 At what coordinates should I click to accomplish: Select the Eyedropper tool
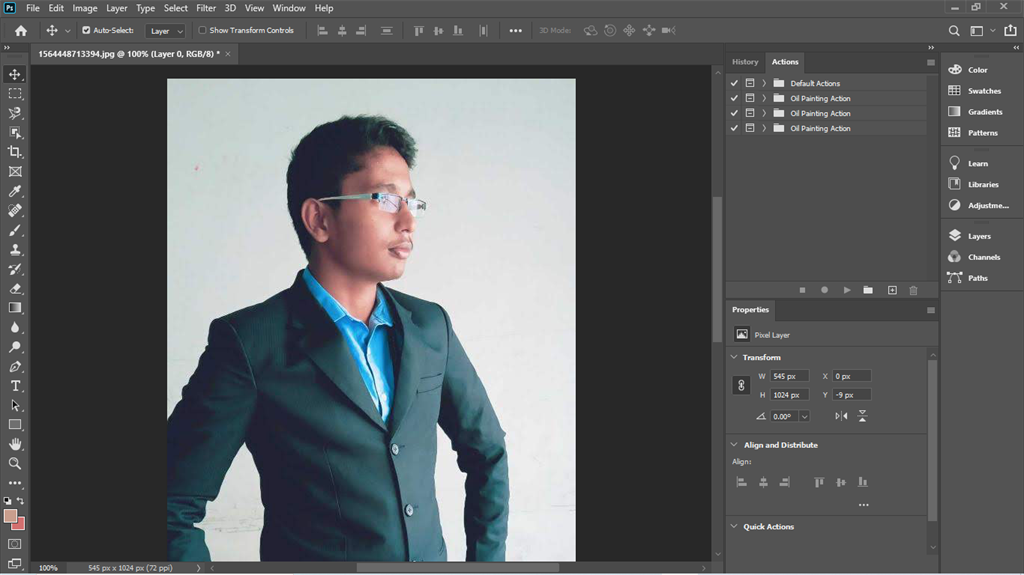coord(15,191)
